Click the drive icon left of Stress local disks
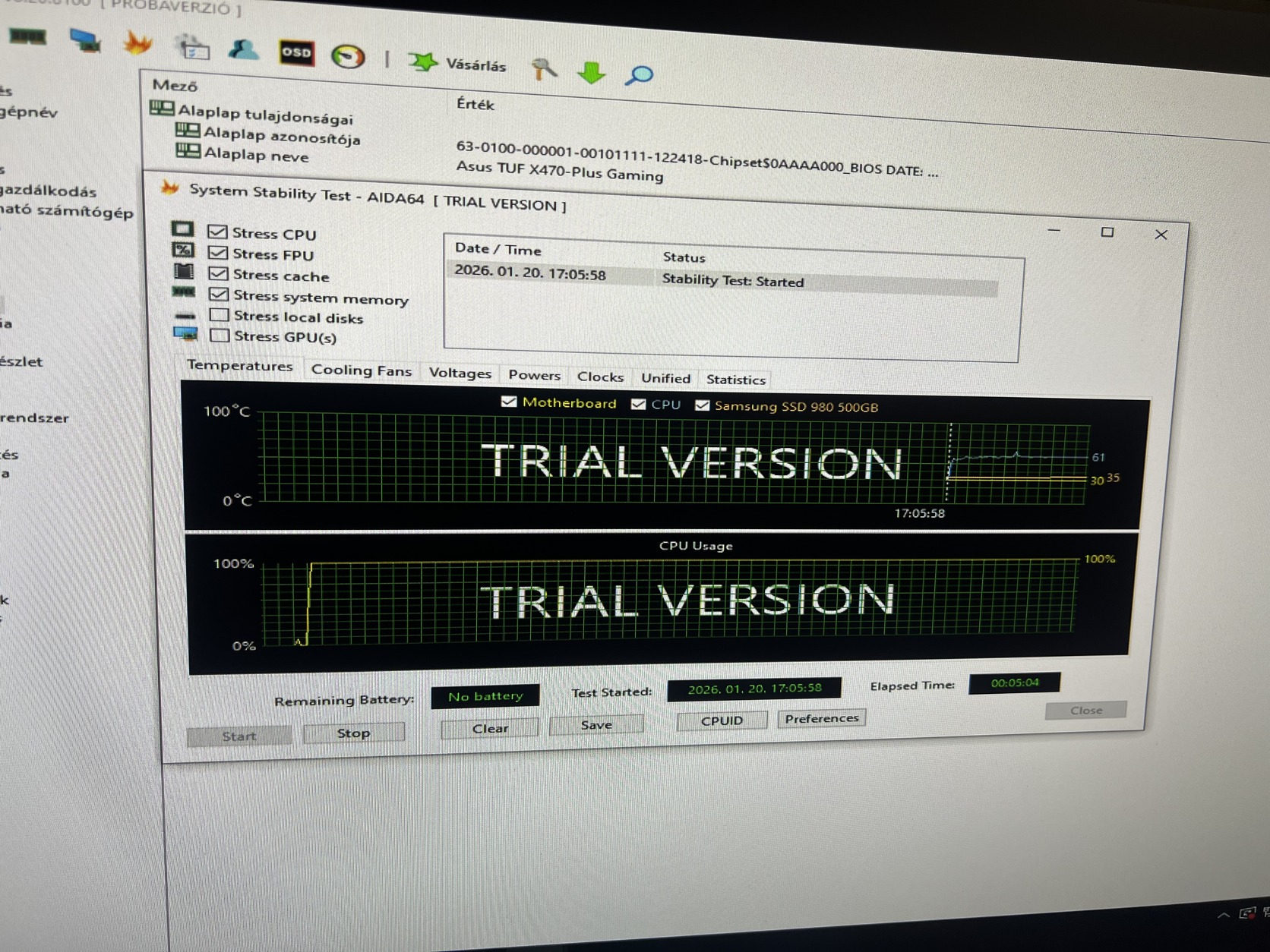Screen dimensions: 1270x952 [185, 315]
